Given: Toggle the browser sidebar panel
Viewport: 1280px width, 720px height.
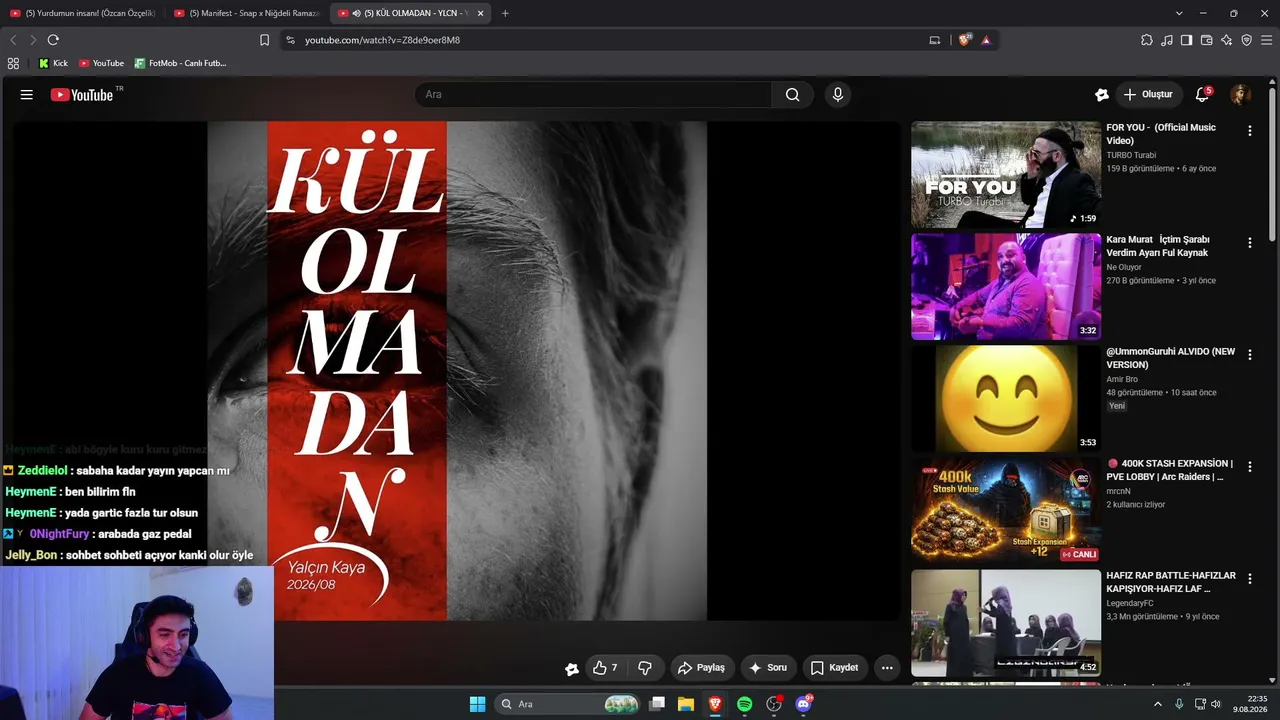Looking at the screenshot, I should pos(1186,40).
